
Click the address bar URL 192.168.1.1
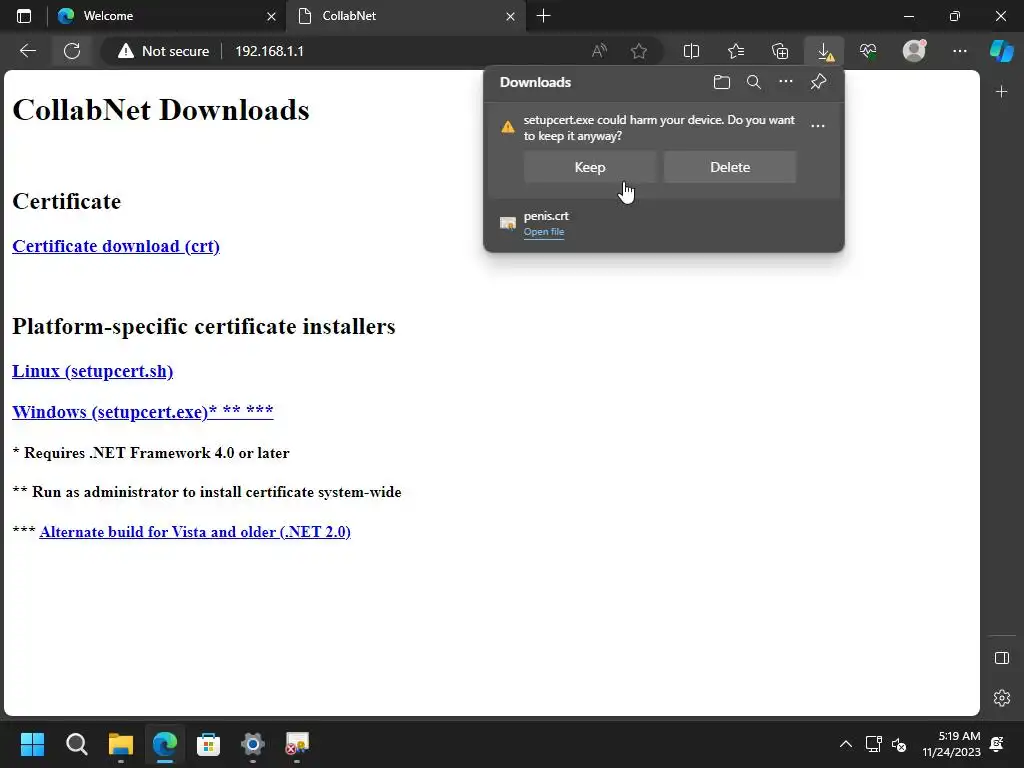[x=269, y=51]
